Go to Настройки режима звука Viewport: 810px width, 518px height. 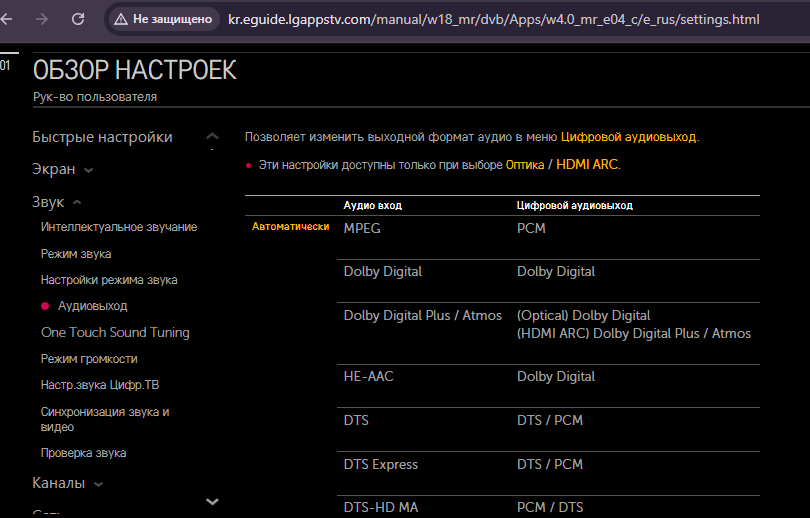[x=109, y=280]
